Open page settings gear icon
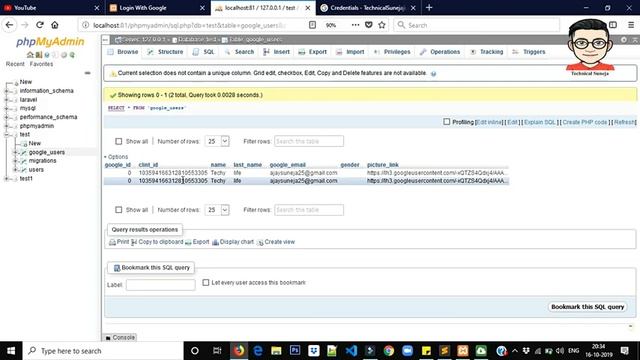The width and height of the screenshot is (640, 360). [624, 40]
